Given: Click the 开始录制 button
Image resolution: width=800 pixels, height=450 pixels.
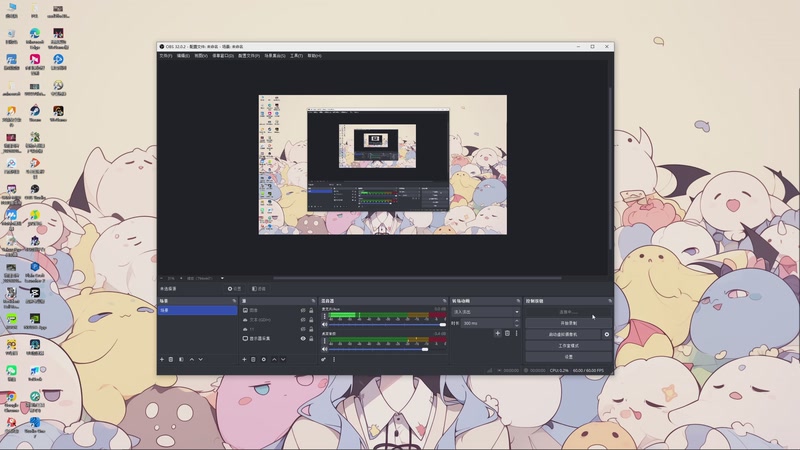Looking at the screenshot, I should (x=568, y=323).
